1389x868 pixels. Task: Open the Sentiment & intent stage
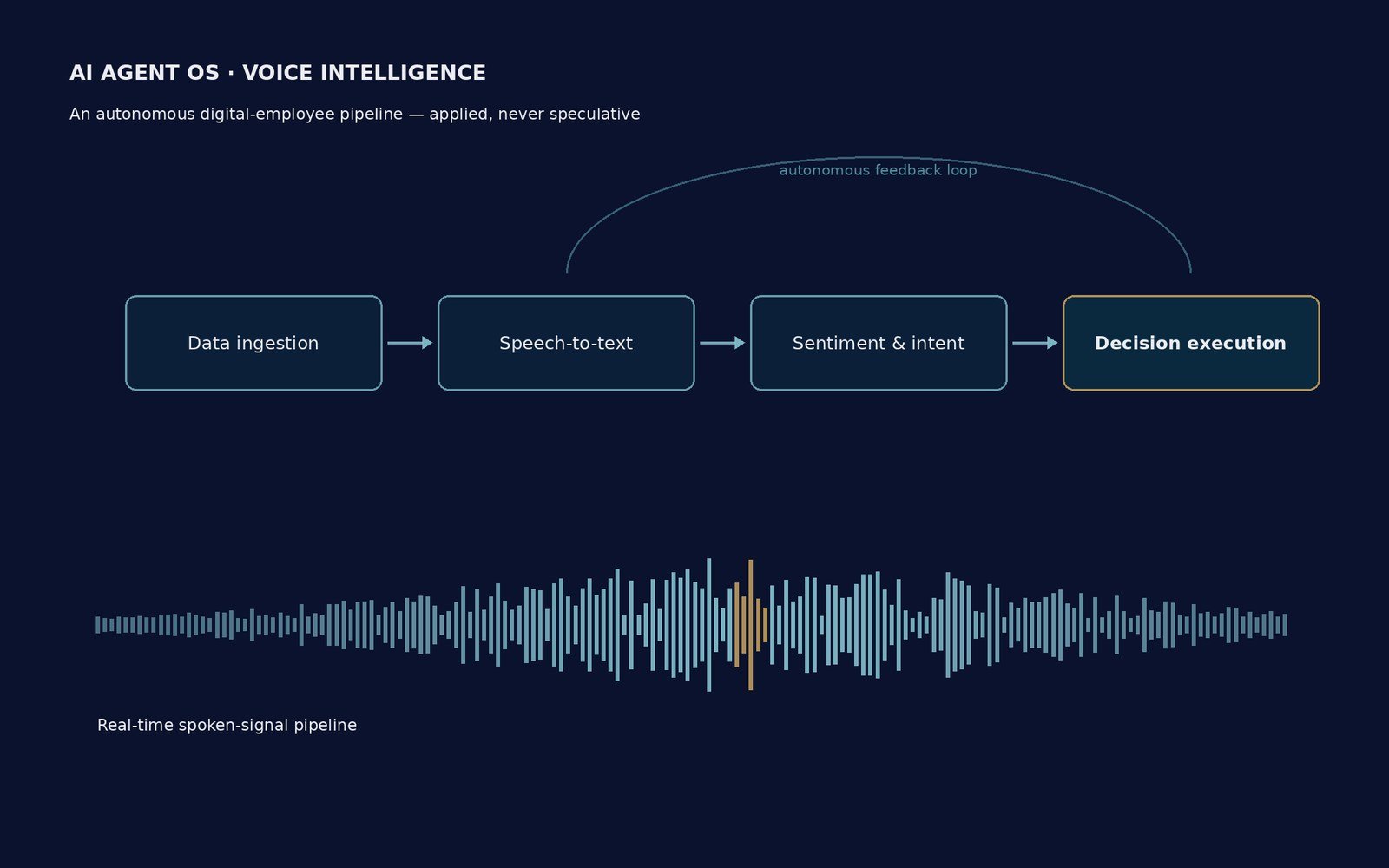(879, 343)
